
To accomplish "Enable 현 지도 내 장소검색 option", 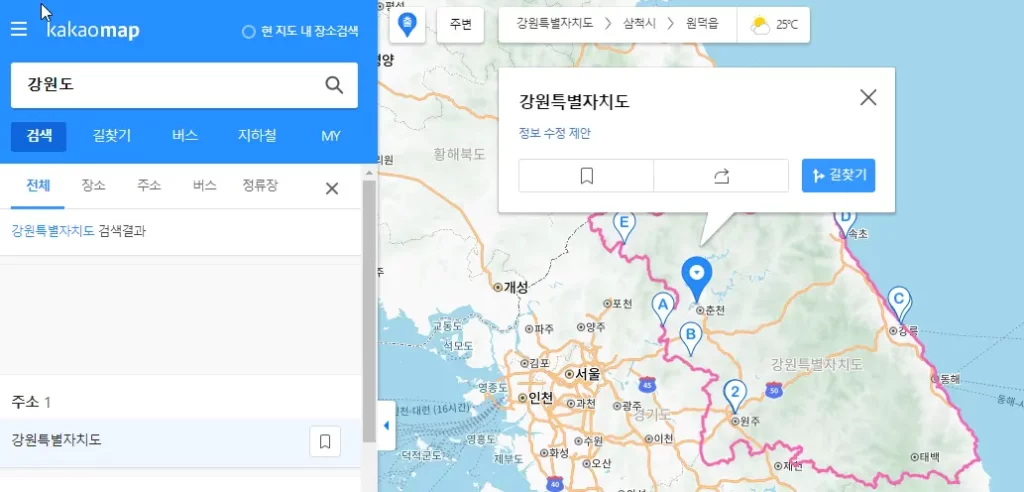I will click(249, 32).
